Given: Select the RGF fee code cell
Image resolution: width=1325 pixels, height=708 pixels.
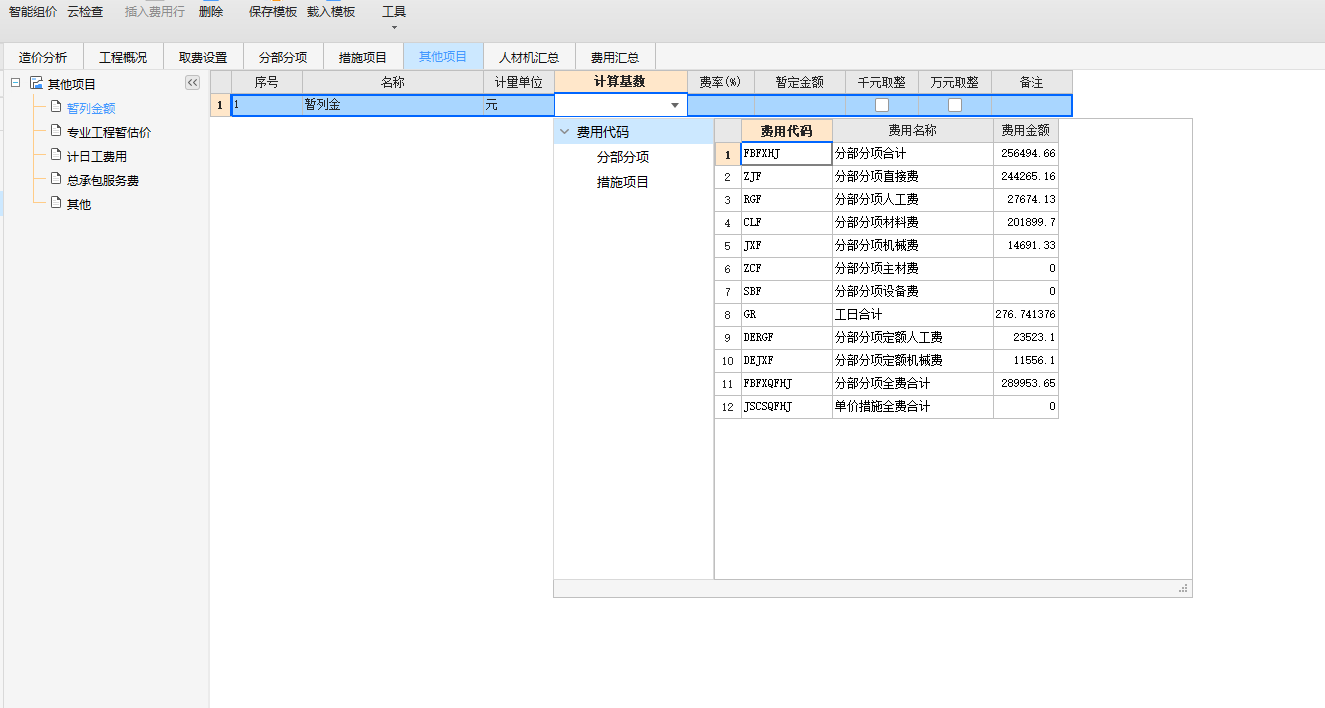Looking at the screenshot, I should [787, 200].
